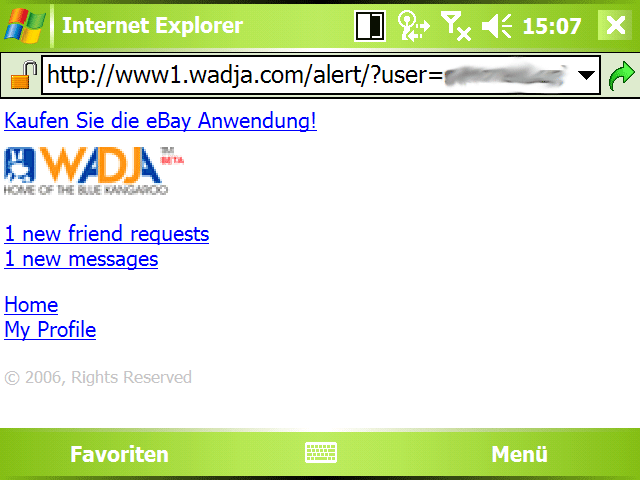Open the My Profile link

(x=50, y=330)
